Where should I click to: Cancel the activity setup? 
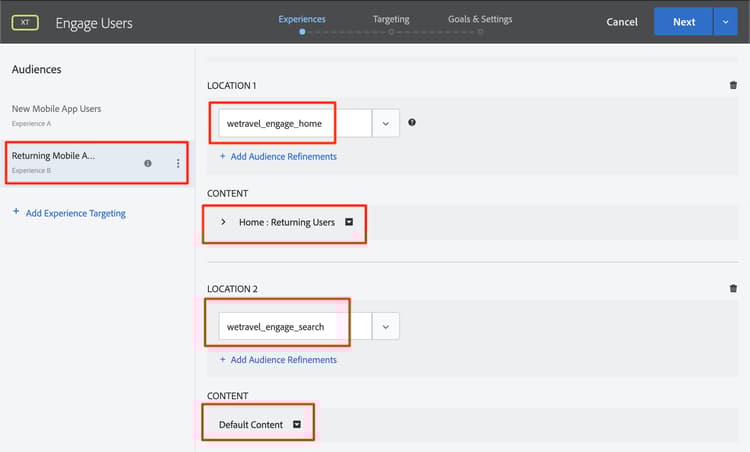click(622, 22)
